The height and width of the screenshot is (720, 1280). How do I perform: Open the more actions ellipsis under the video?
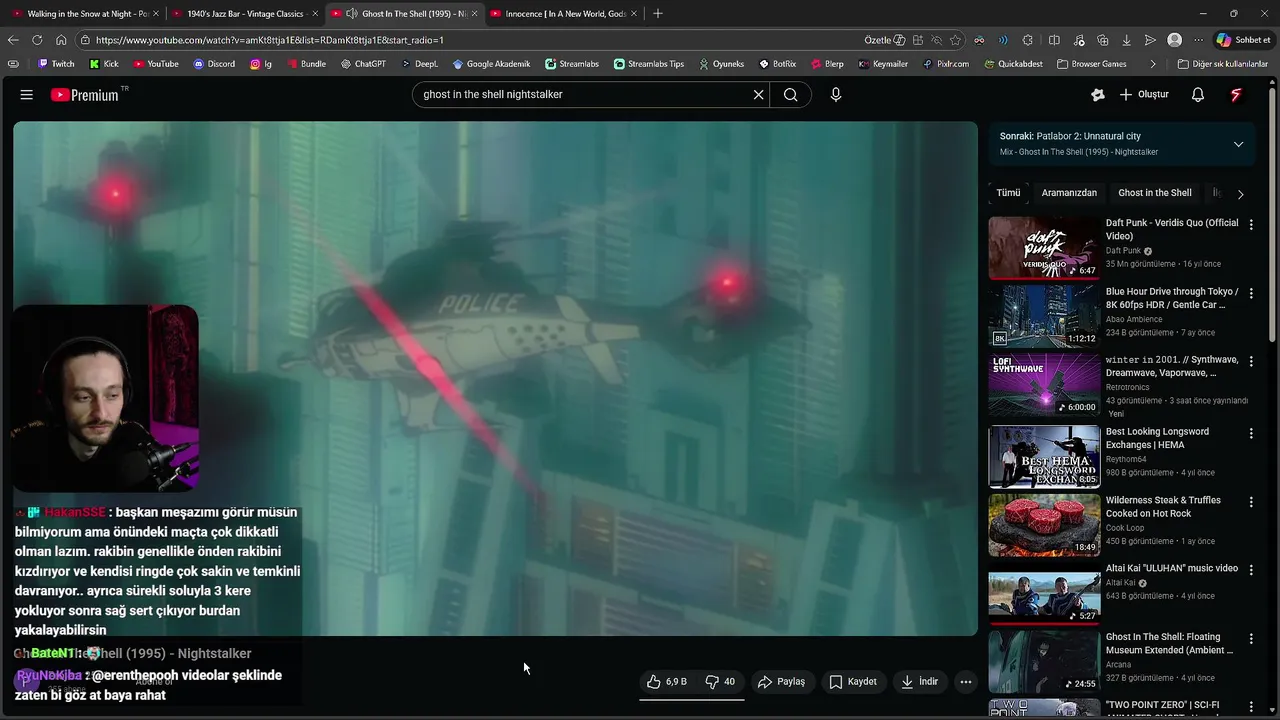[965, 682]
